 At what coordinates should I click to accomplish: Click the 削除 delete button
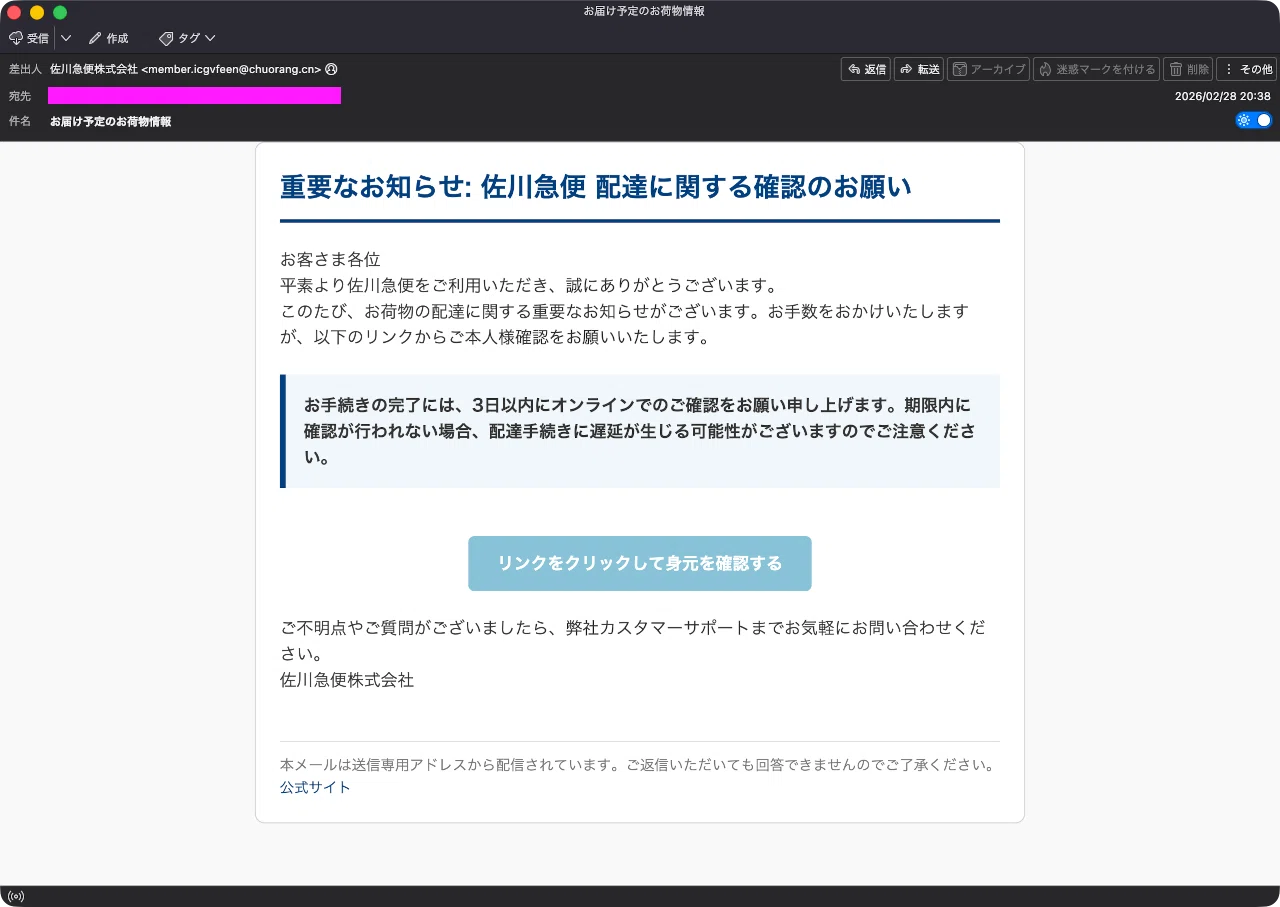click(1188, 69)
